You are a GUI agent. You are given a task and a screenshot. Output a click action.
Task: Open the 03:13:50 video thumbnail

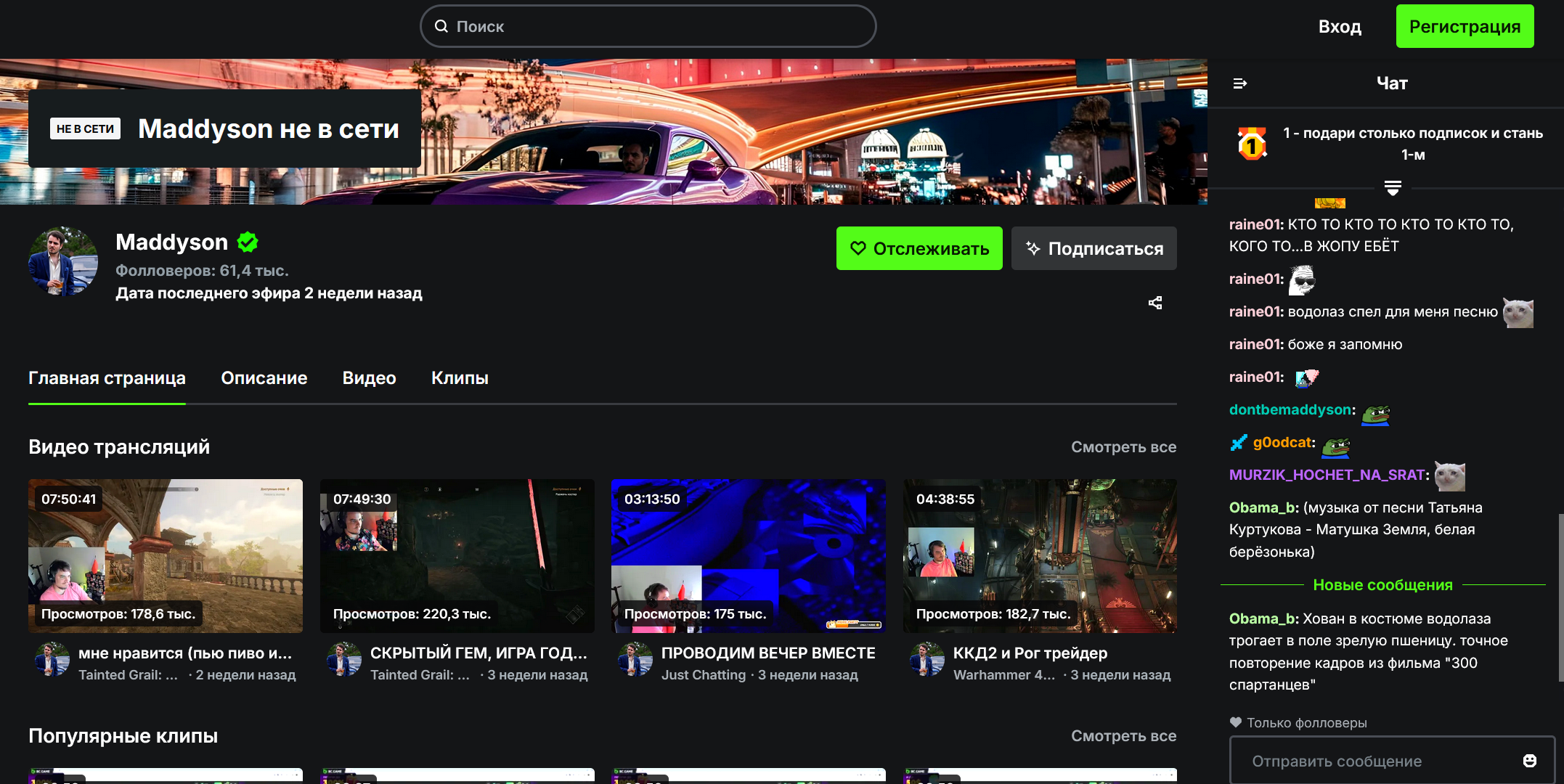point(749,556)
